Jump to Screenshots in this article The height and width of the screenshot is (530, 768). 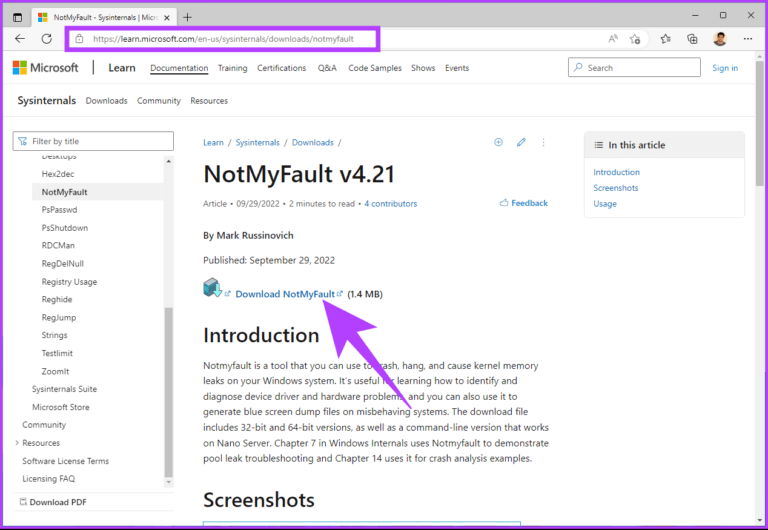(616, 188)
